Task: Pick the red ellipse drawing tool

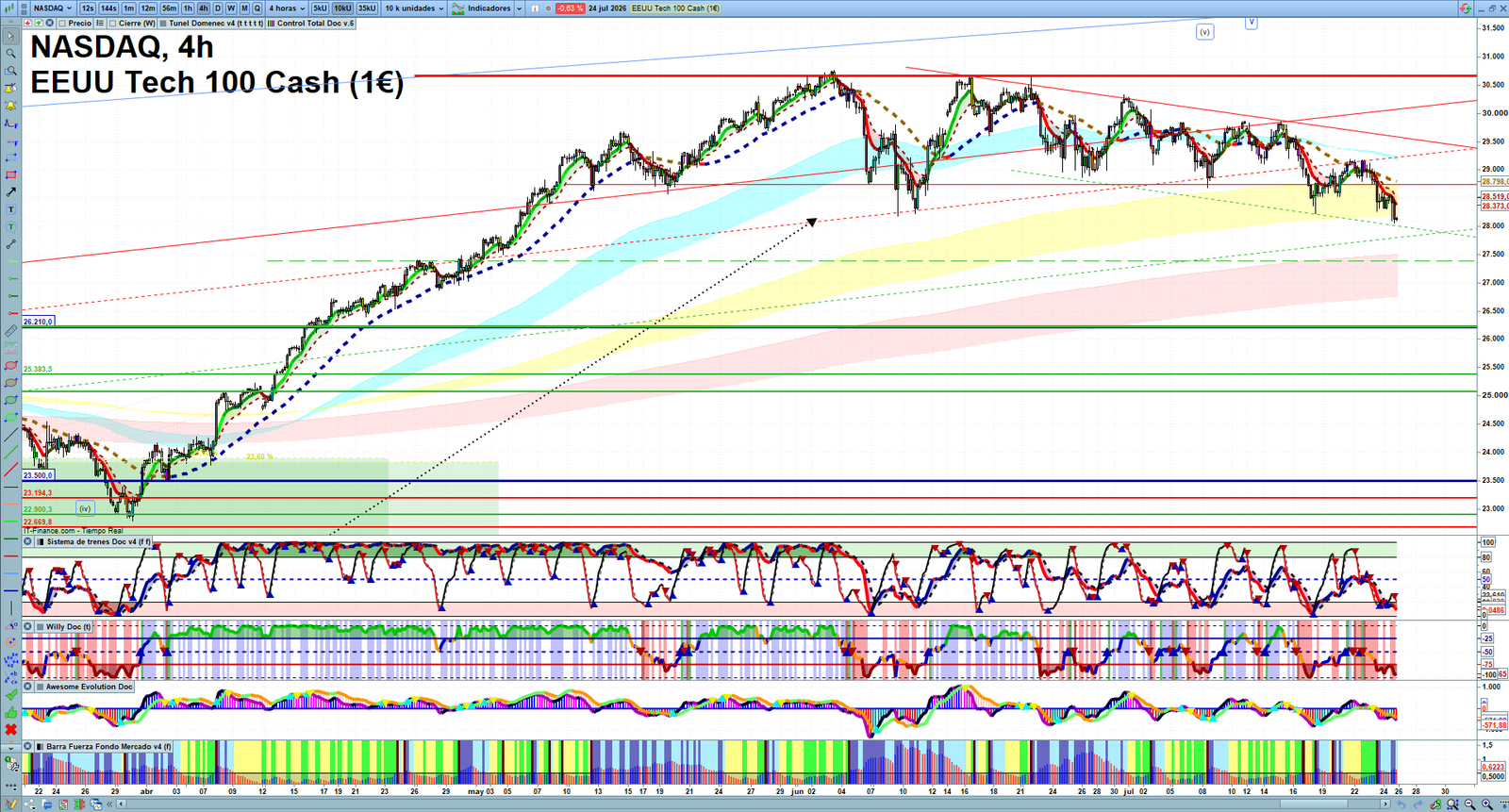Action: click(x=11, y=365)
